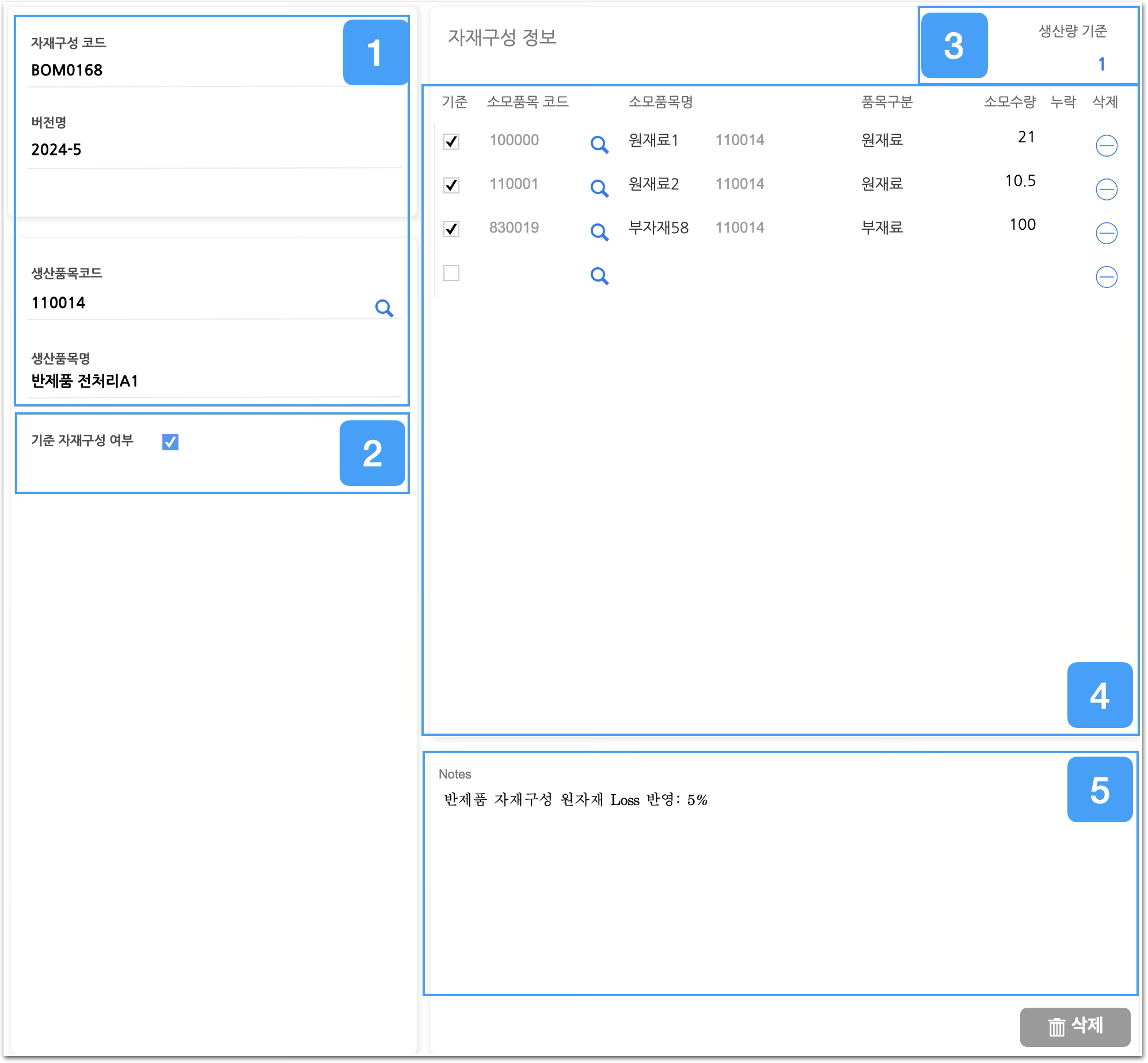Image resolution: width=1148 pixels, height=1063 pixels.
Task: Click search icon in 원재료2 row
Action: pos(599,188)
